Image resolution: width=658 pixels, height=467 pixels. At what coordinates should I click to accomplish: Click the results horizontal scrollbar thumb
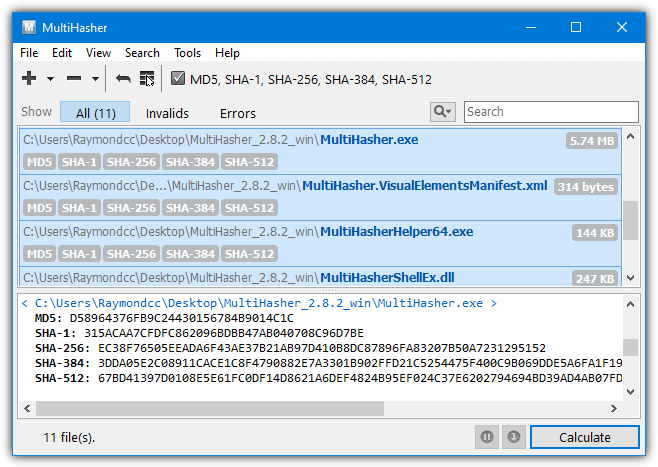pyautogui.click(x=210, y=408)
